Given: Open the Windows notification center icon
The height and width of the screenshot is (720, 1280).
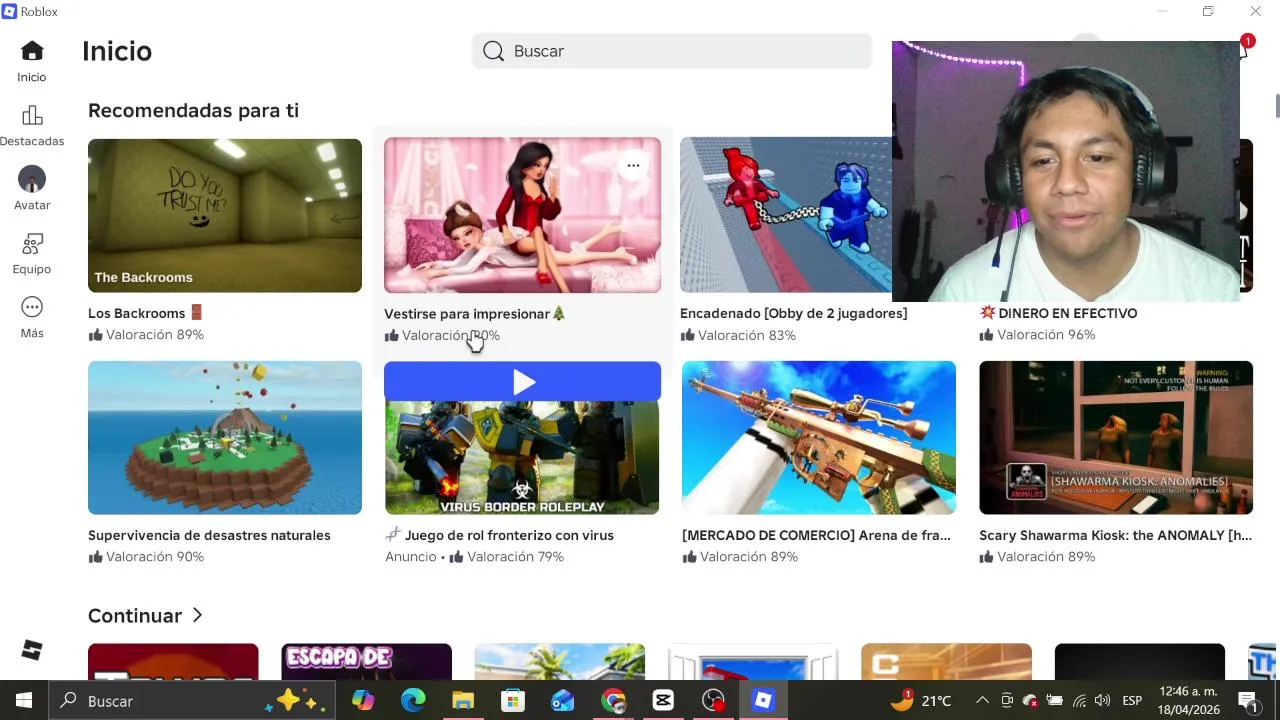Looking at the screenshot, I should pyautogui.click(x=1248, y=701).
